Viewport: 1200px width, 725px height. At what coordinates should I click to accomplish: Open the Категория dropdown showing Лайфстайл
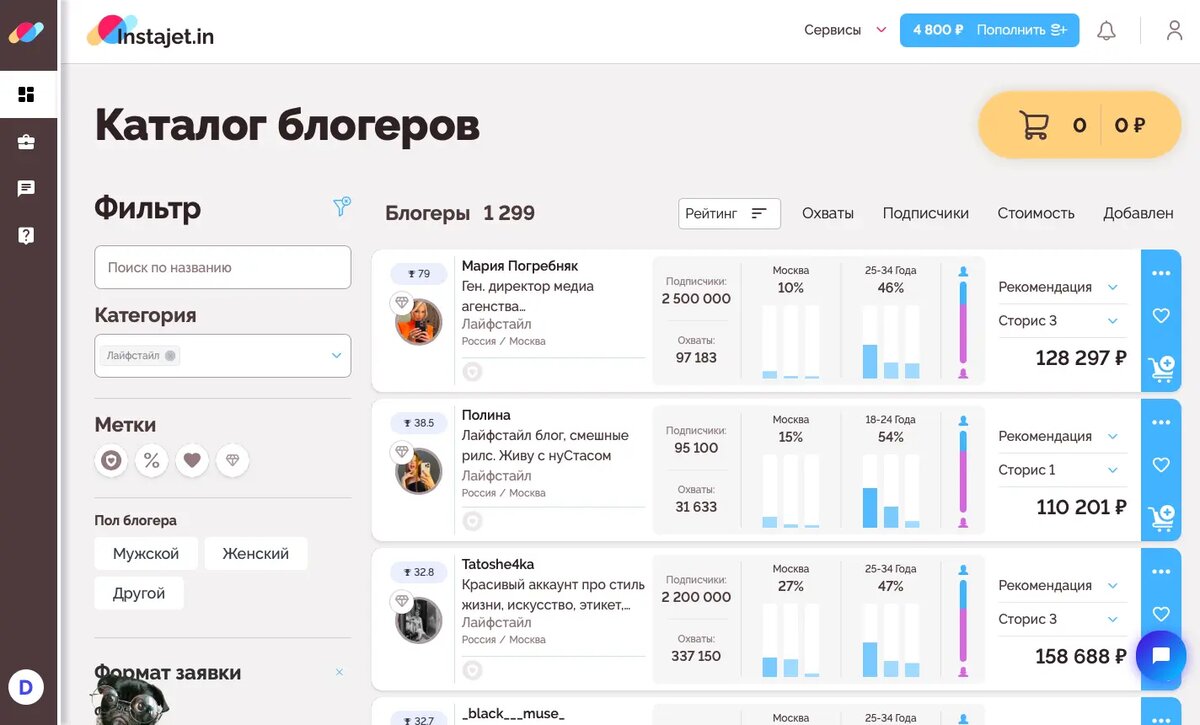click(x=222, y=355)
